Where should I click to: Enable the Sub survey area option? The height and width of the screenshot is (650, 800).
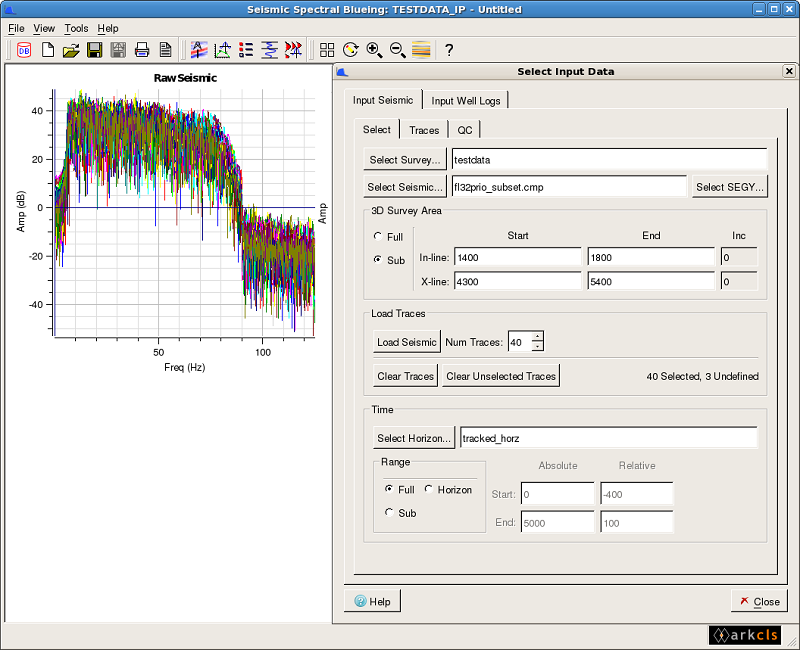pos(379,260)
